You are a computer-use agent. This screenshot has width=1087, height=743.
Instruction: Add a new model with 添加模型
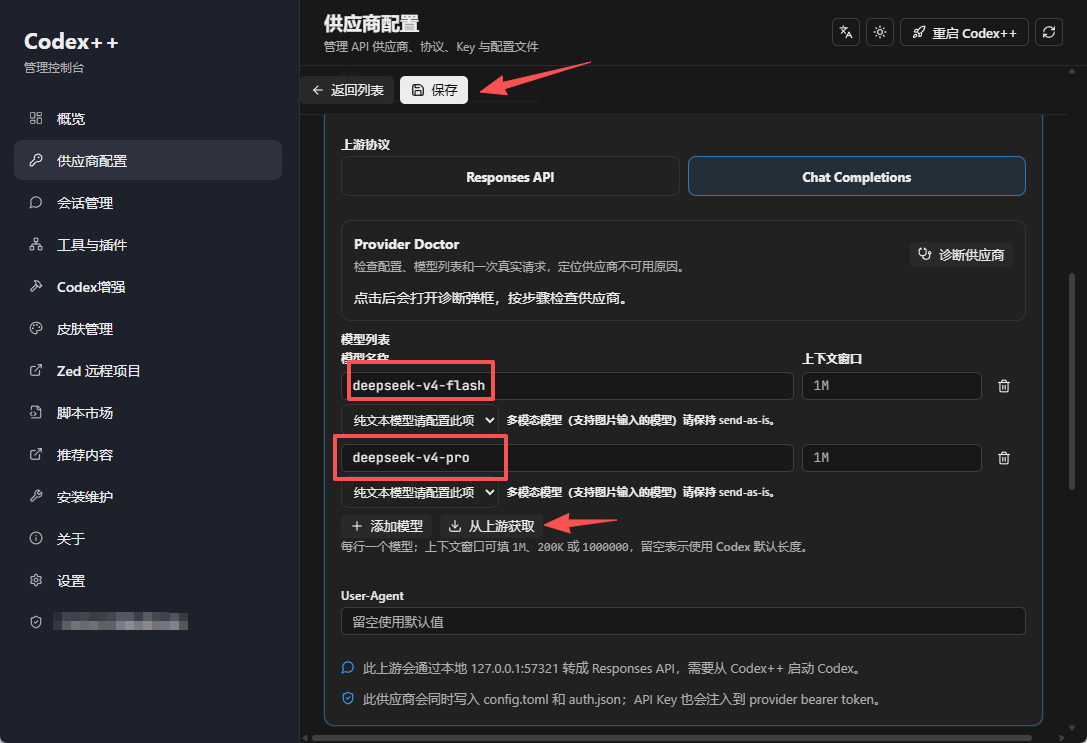pos(387,526)
